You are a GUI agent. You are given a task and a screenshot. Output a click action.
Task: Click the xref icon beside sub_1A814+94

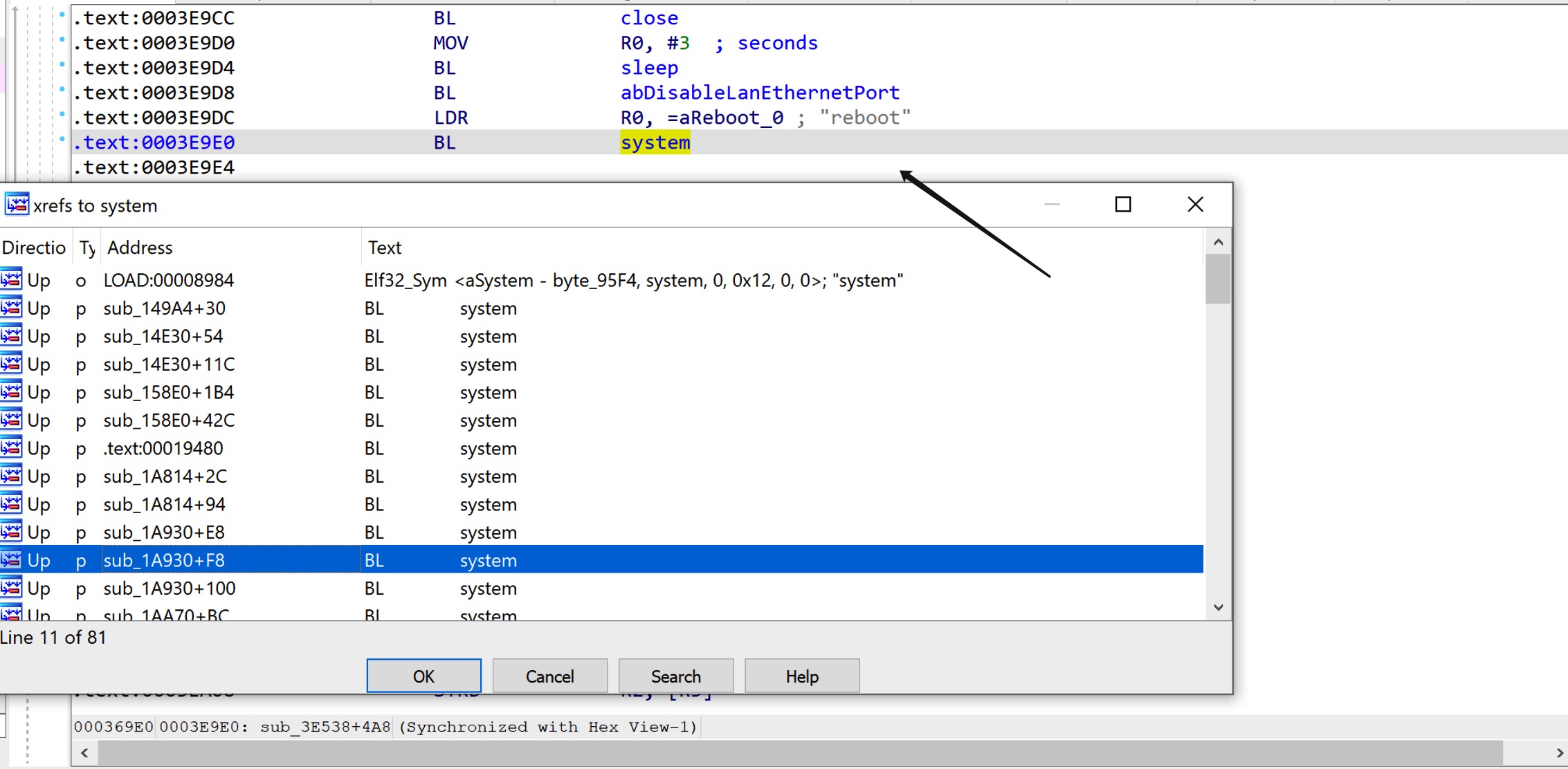(x=12, y=504)
